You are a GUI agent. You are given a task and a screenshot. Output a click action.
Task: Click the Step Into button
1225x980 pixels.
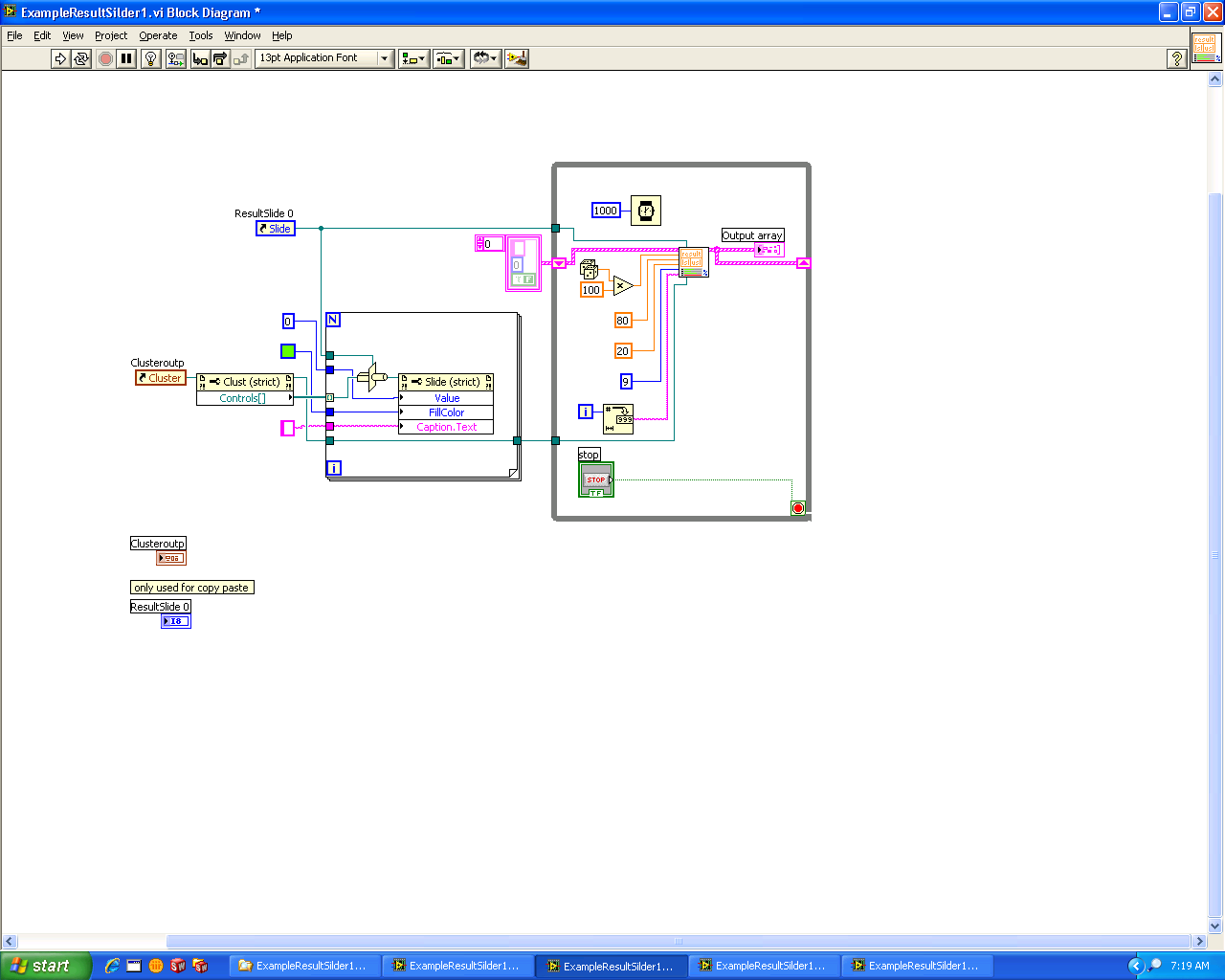click(x=200, y=58)
